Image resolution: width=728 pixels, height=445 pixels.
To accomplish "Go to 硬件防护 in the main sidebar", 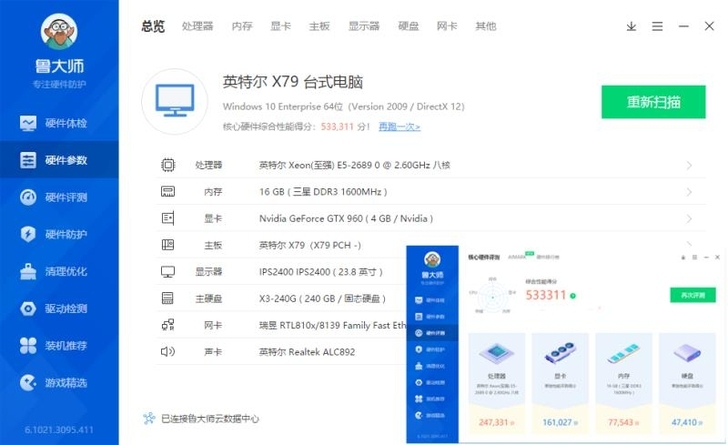I will [x=59, y=234].
